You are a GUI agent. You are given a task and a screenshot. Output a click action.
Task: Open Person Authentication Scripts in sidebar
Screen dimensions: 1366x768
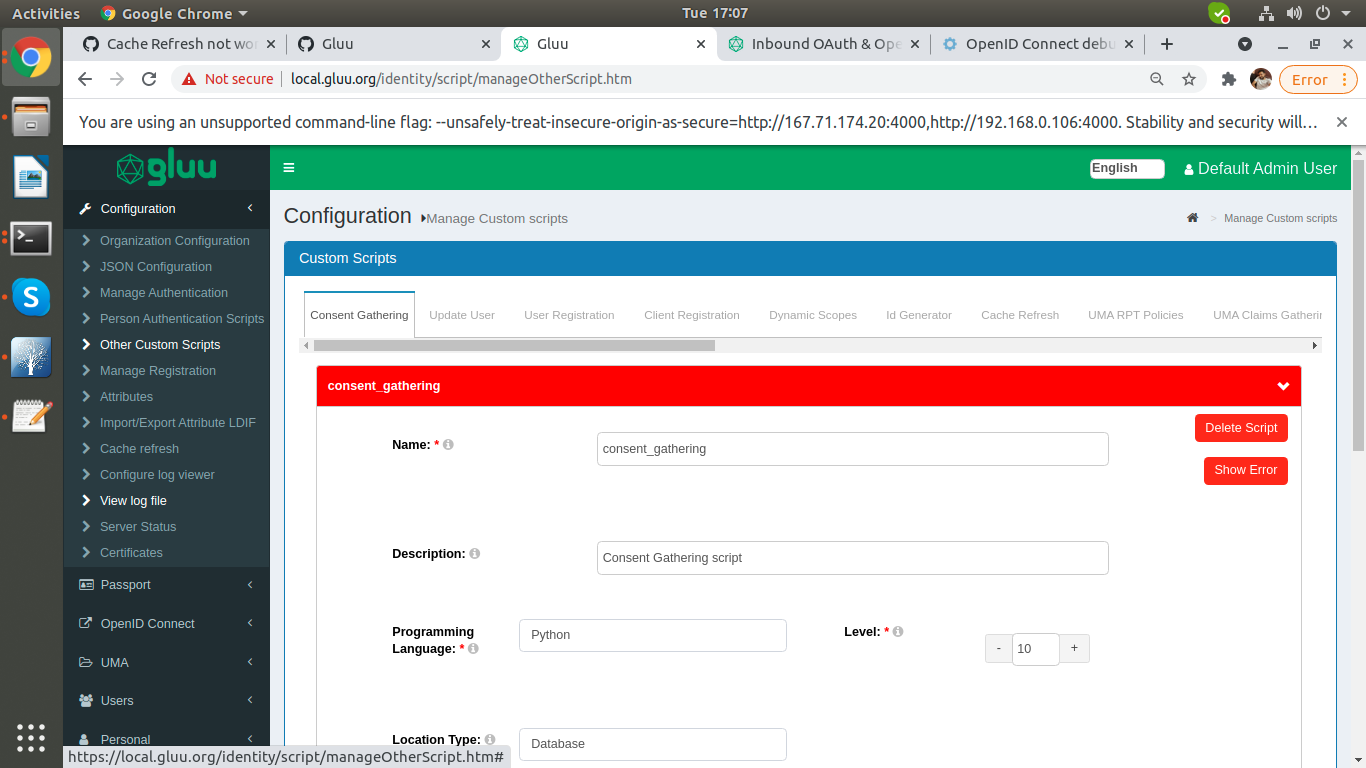(x=181, y=319)
